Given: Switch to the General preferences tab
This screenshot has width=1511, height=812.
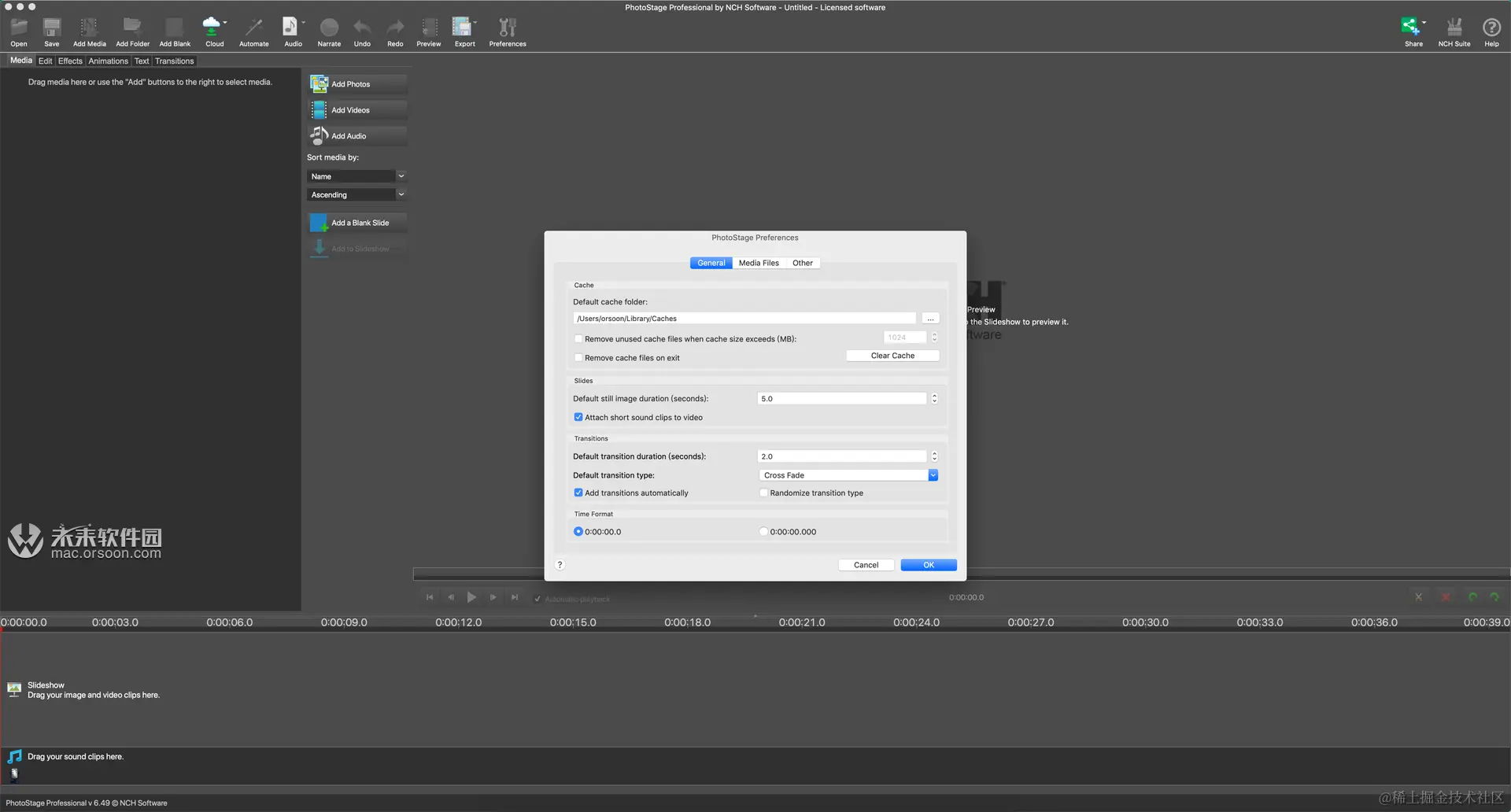Looking at the screenshot, I should tap(711, 263).
